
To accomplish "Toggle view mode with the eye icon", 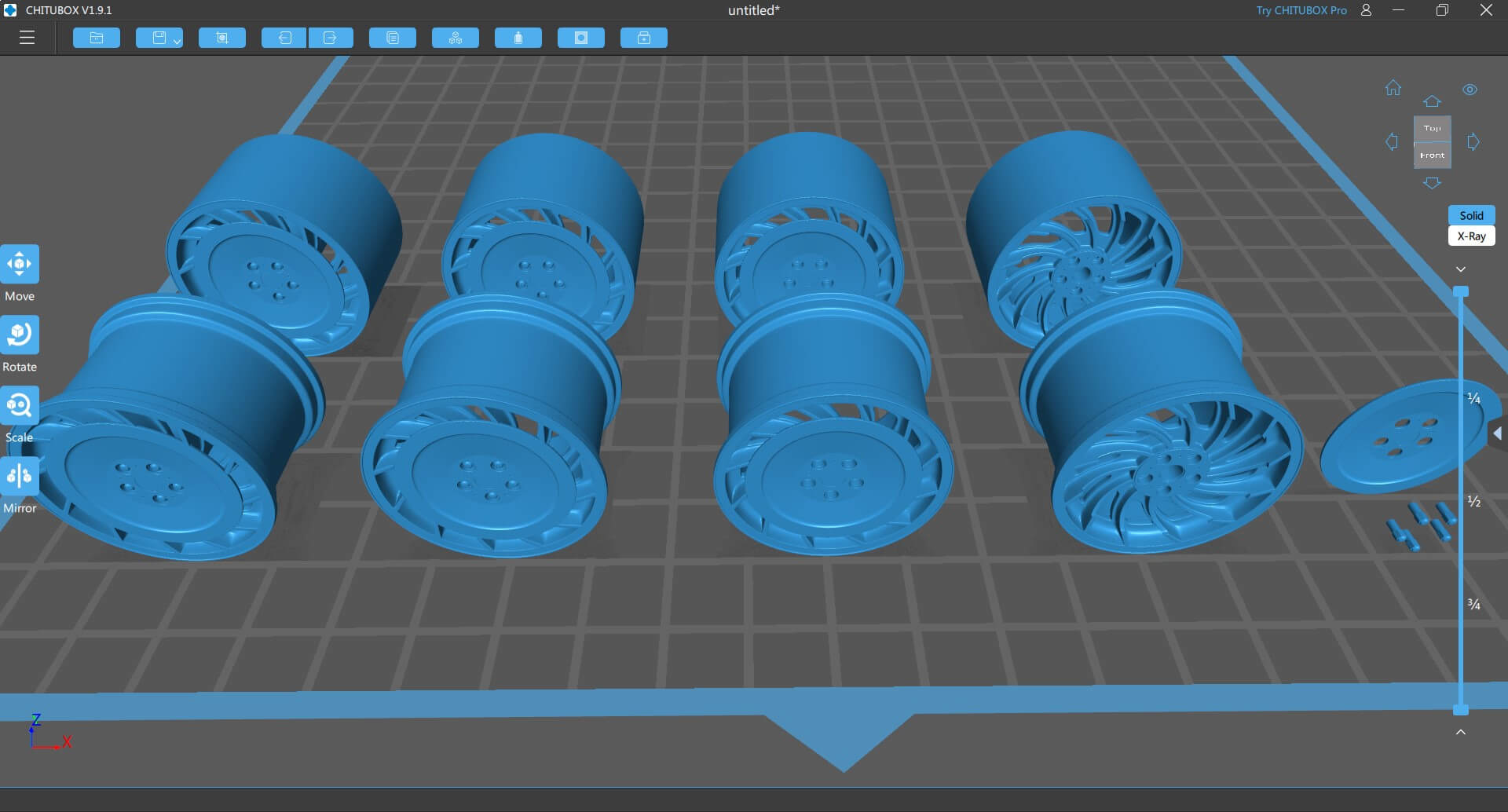I will click(x=1470, y=90).
